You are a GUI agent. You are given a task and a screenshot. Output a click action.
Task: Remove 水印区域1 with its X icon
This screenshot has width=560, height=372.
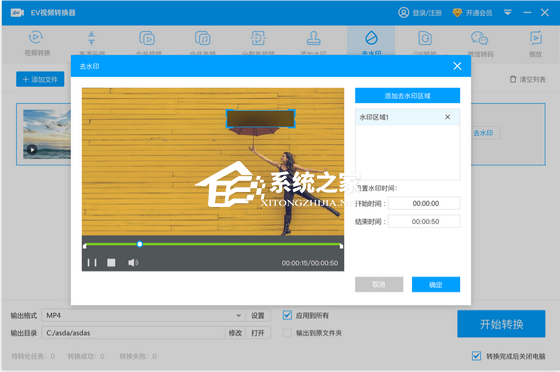(448, 117)
